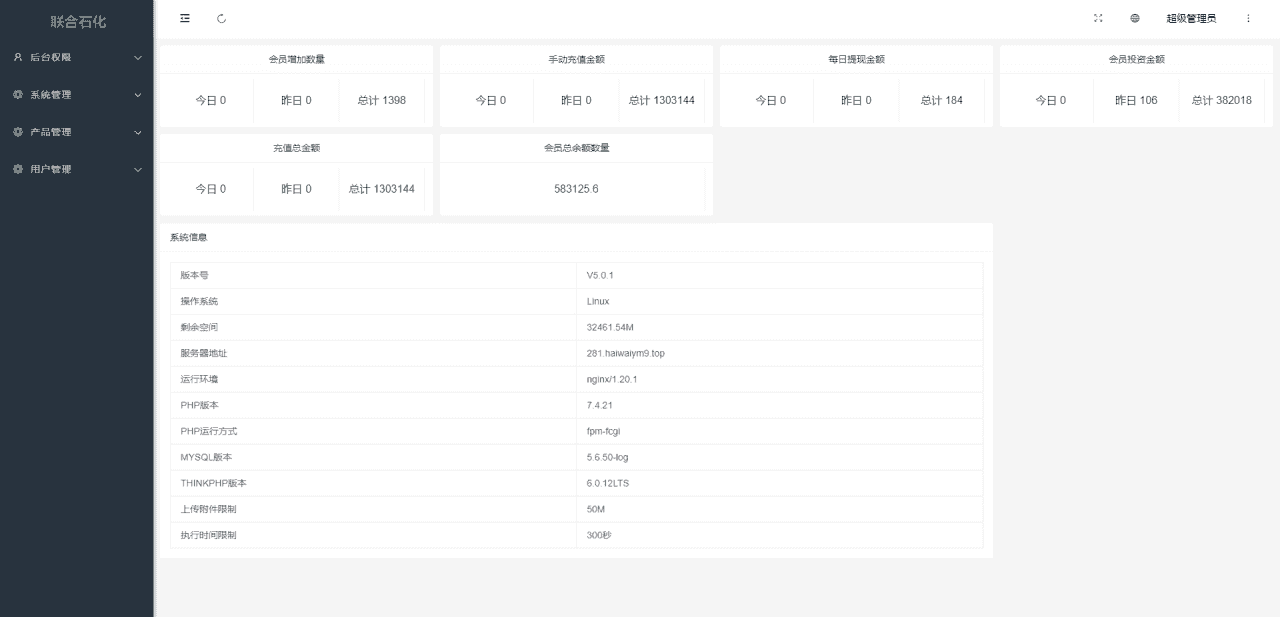The width and height of the screenshot is (1280, 617).
Task: Expand the 用户管理 chevron arrow
Action: pos(138,170)
